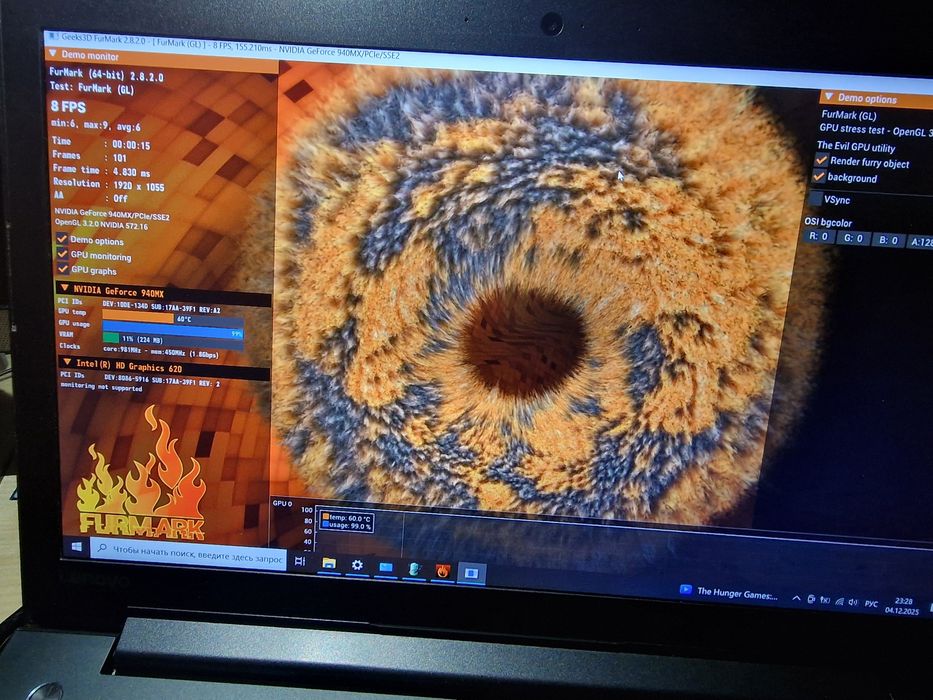
Task: Uncheck the background checkbox
Action: [x=819, y=177]
